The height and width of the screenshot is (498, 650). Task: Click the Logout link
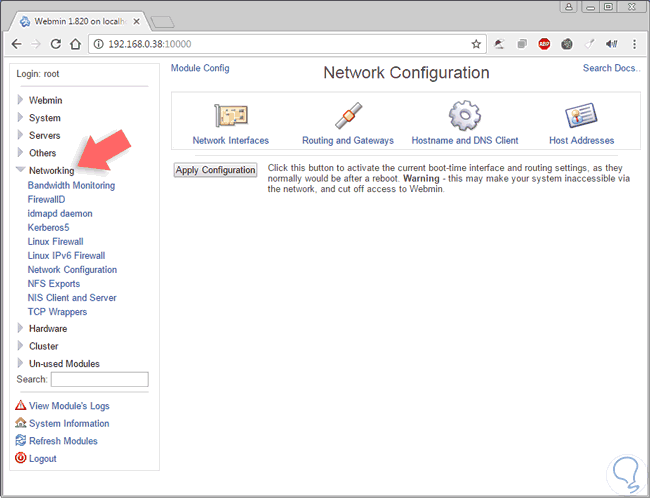pos(43,459)
